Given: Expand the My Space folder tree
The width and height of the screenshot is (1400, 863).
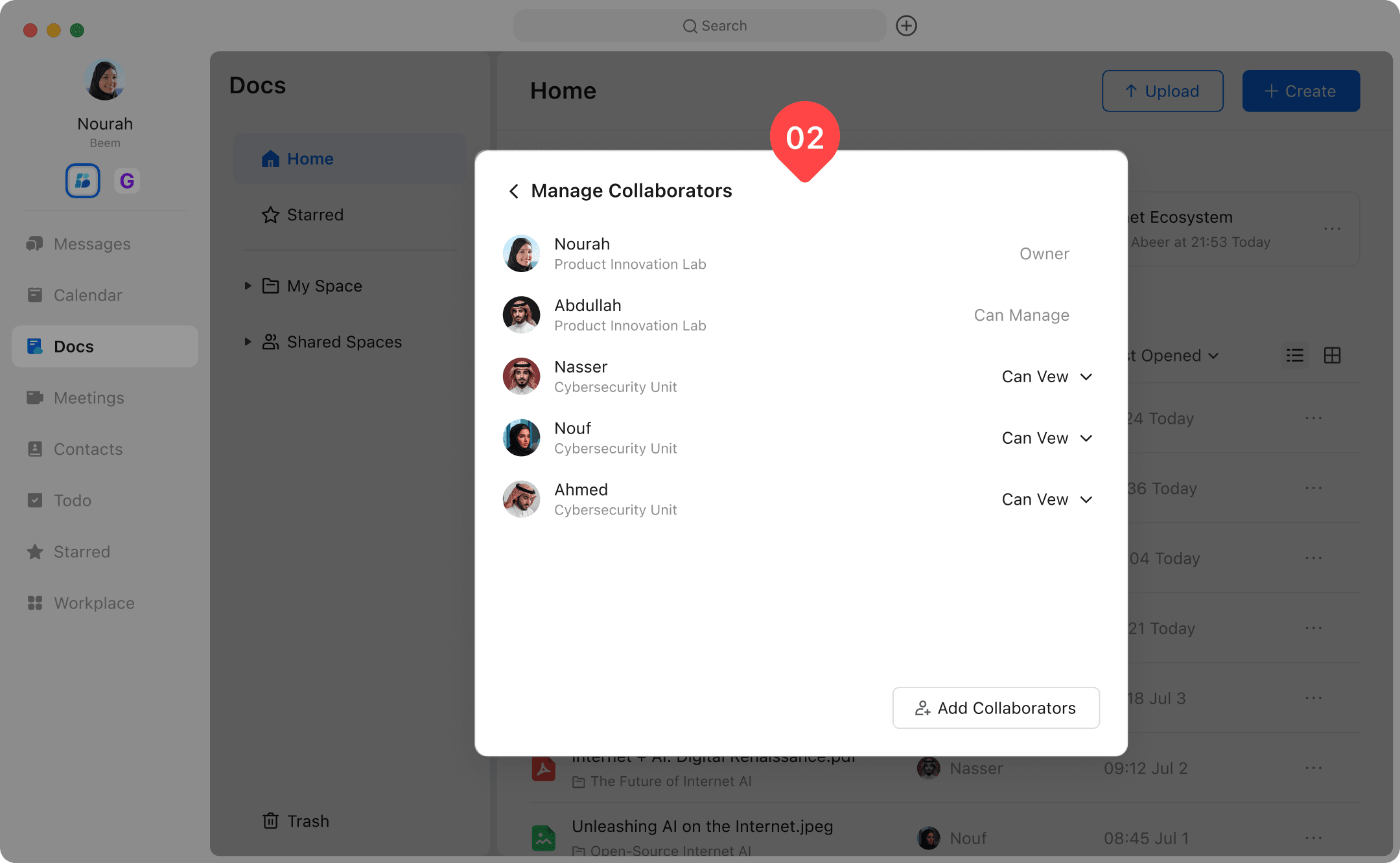Looking at the screenshot, I should point(248,286).
